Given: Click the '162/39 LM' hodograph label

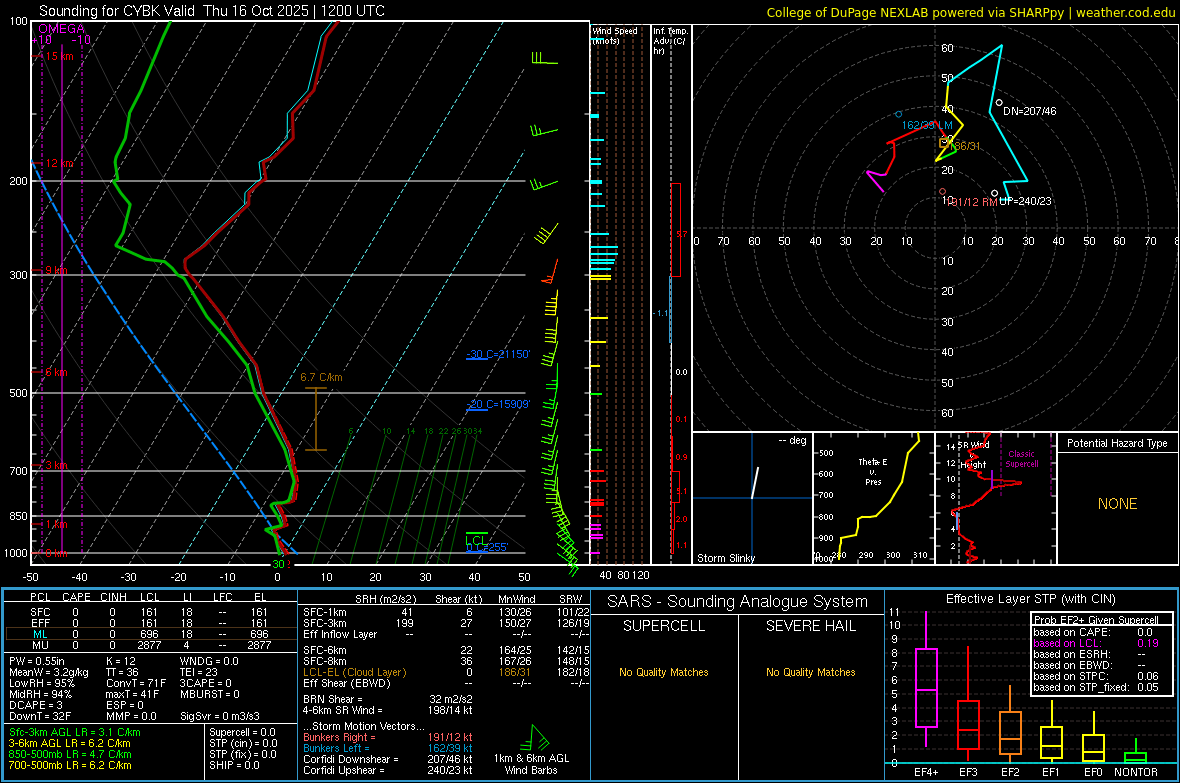Looking at the screenshot, I should pyautogui.click(x=927, y=125).
